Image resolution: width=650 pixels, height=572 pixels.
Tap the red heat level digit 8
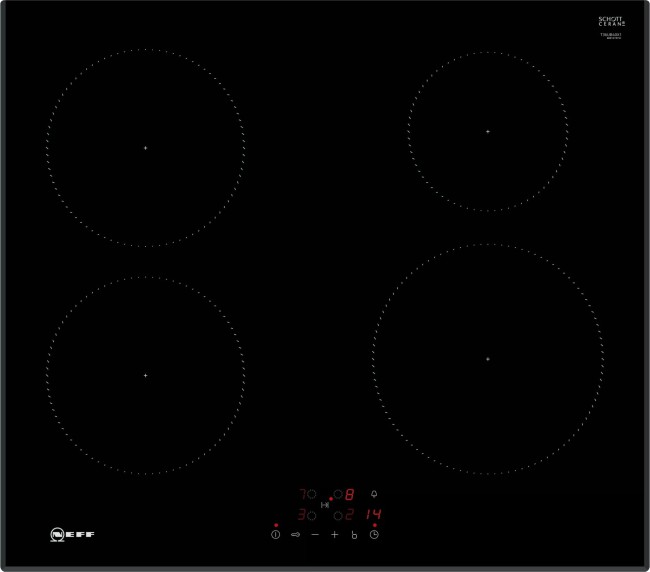pyautogui.click(x=350, y=494)
